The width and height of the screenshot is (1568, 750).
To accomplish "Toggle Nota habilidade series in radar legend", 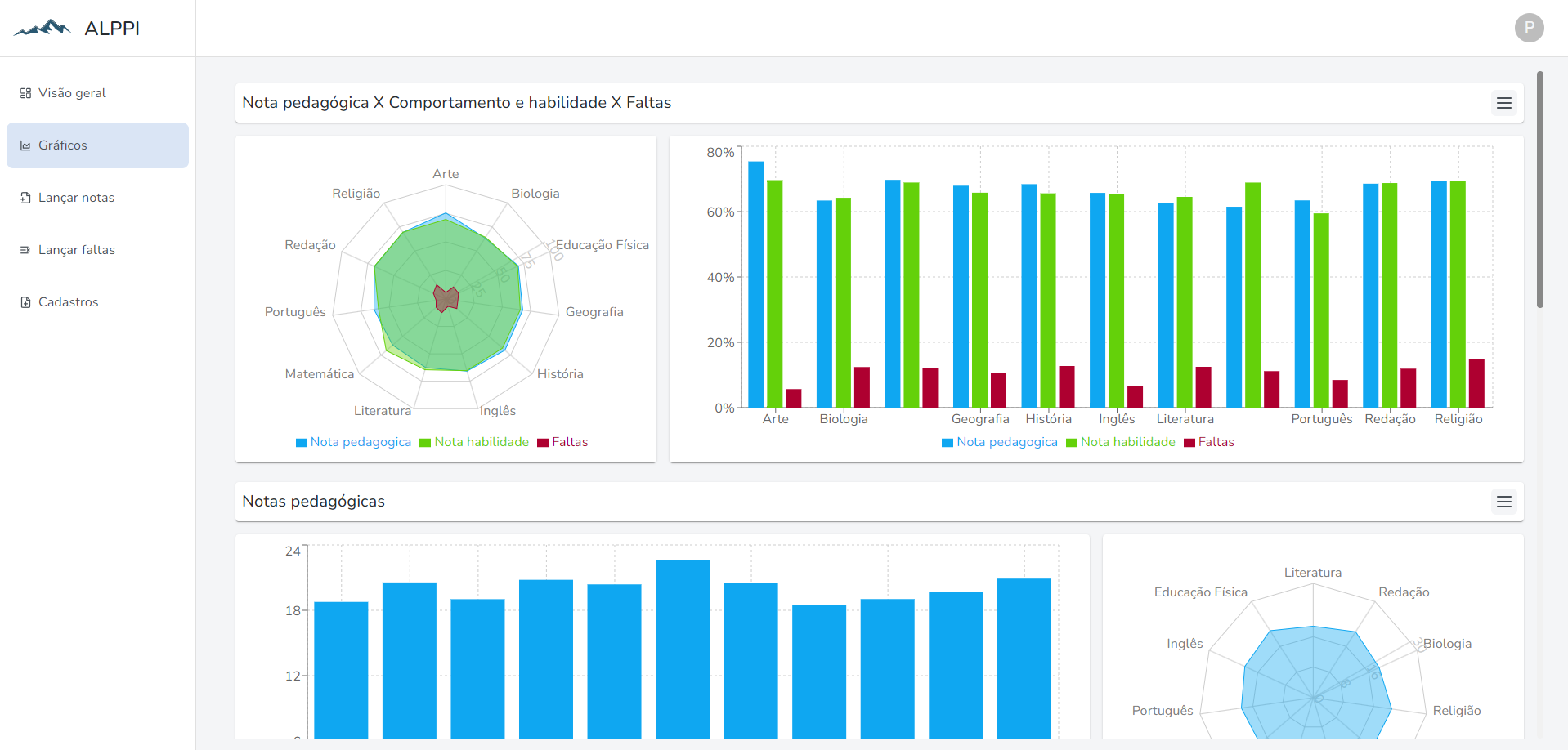I will pos(474,442).
